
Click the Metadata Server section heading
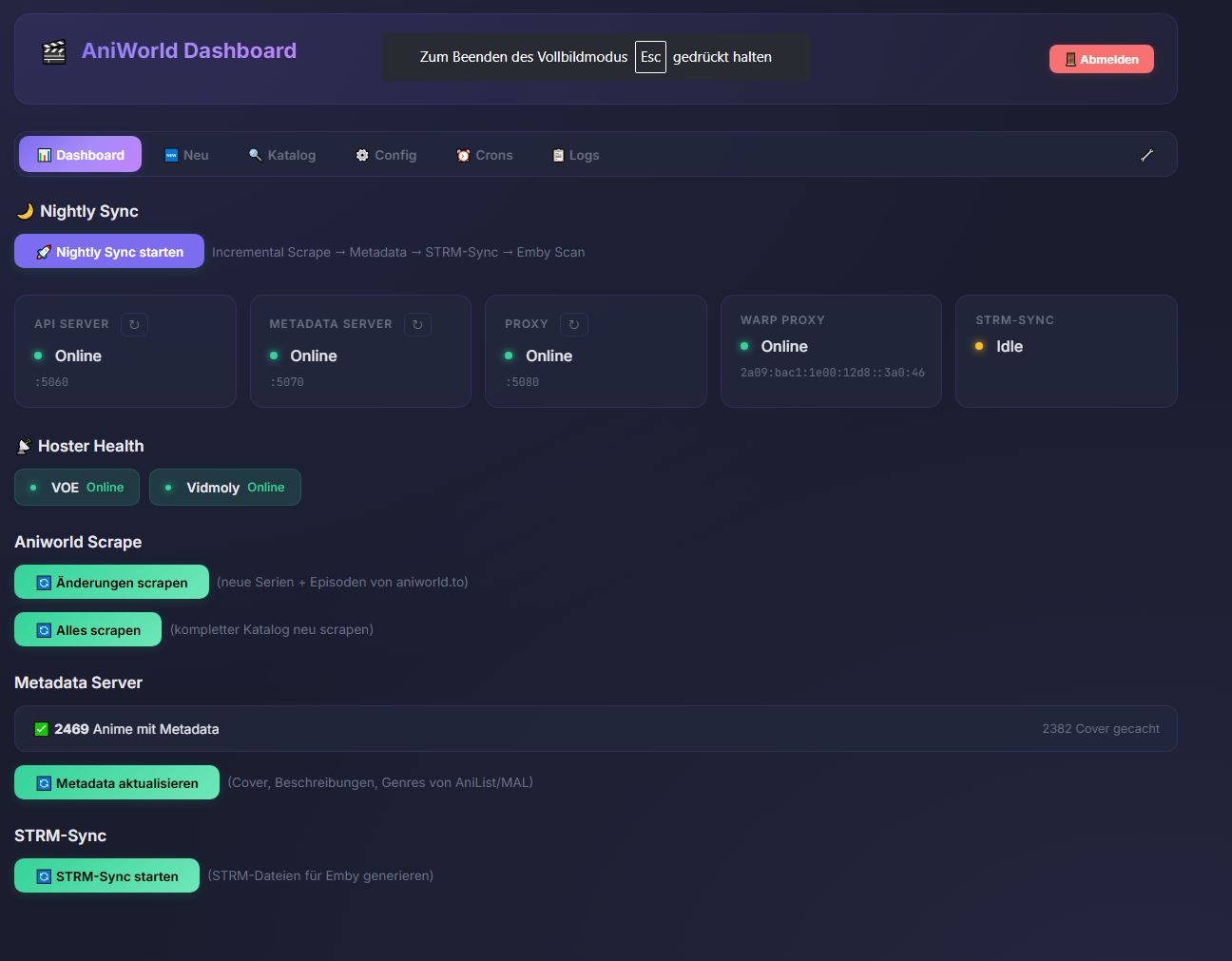(x=78, y=682)
